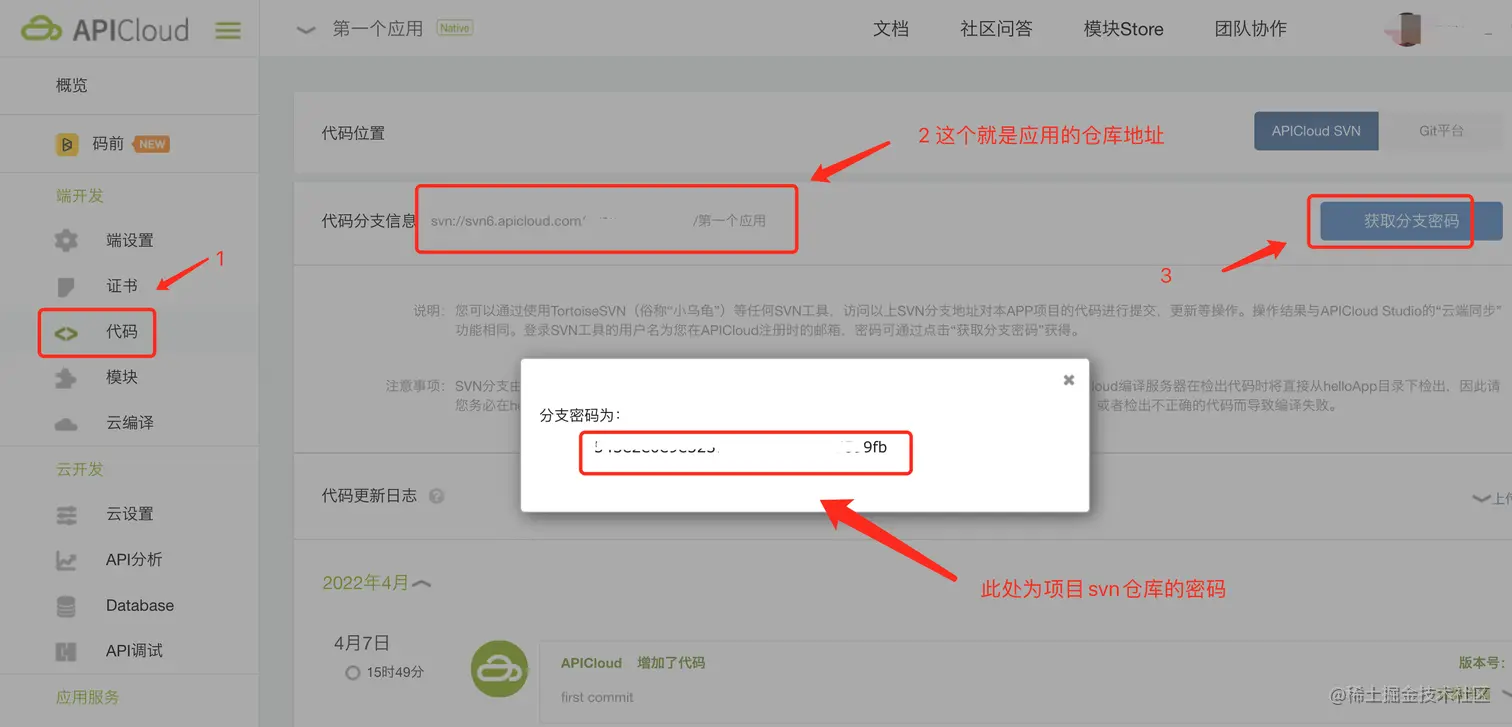This screenshot has width=1512, height=727.
Task: Select the 15时49分 commit radio marker
Action: 352,673
